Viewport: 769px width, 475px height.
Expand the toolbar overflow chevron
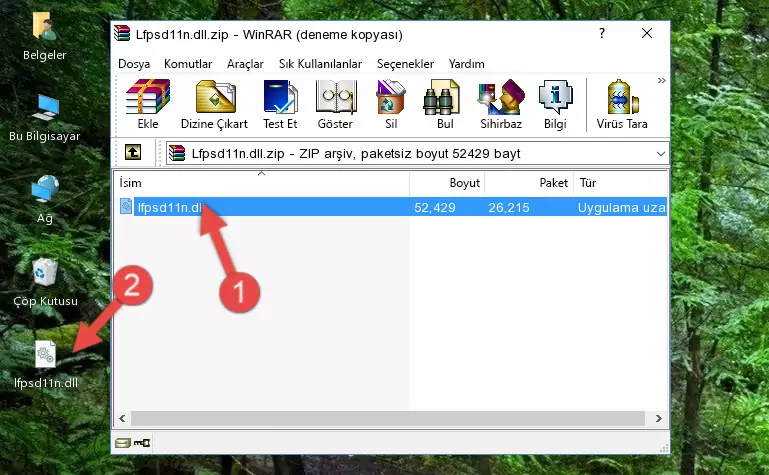point(662,80)
